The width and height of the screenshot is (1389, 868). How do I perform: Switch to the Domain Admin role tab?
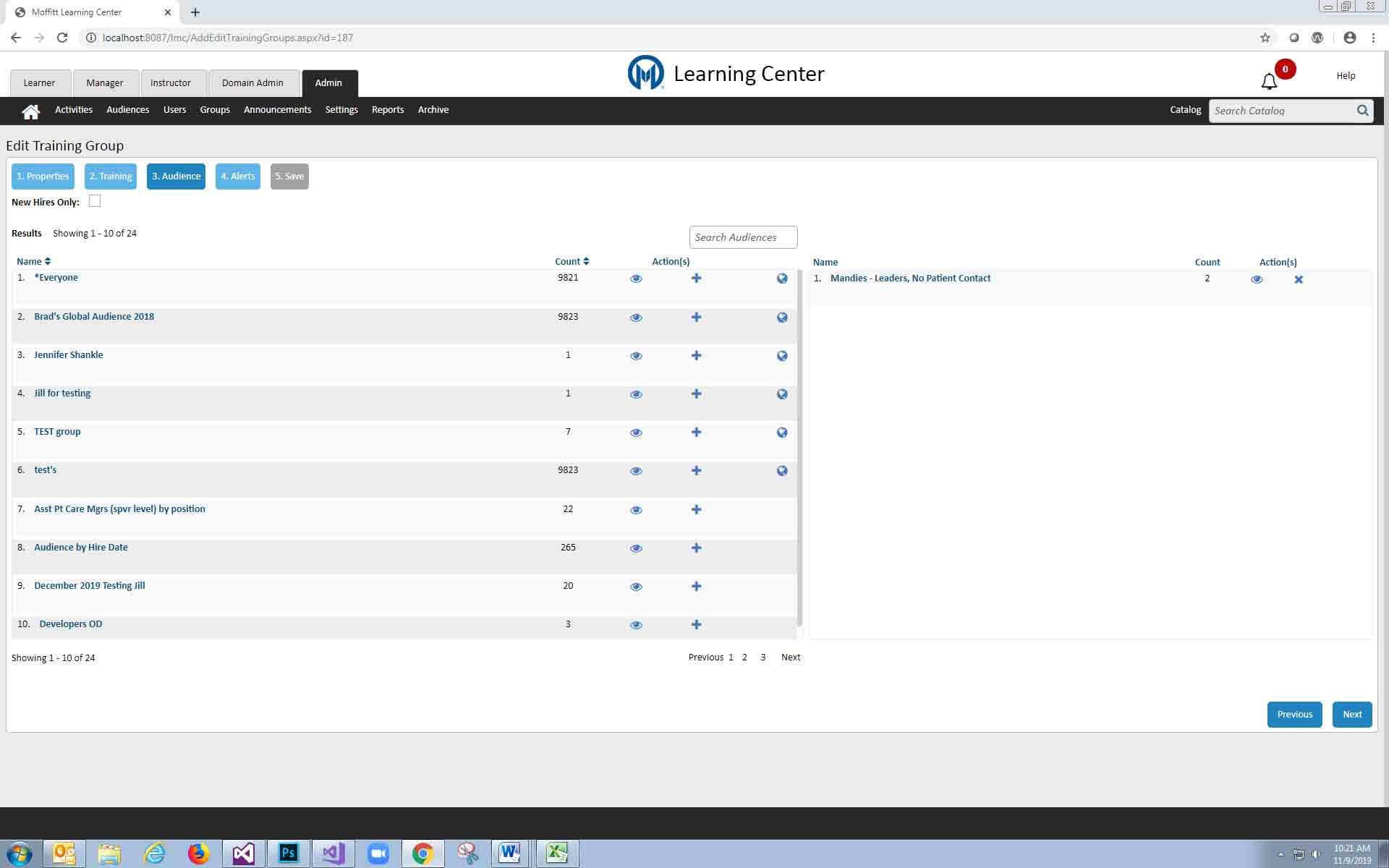252,83
